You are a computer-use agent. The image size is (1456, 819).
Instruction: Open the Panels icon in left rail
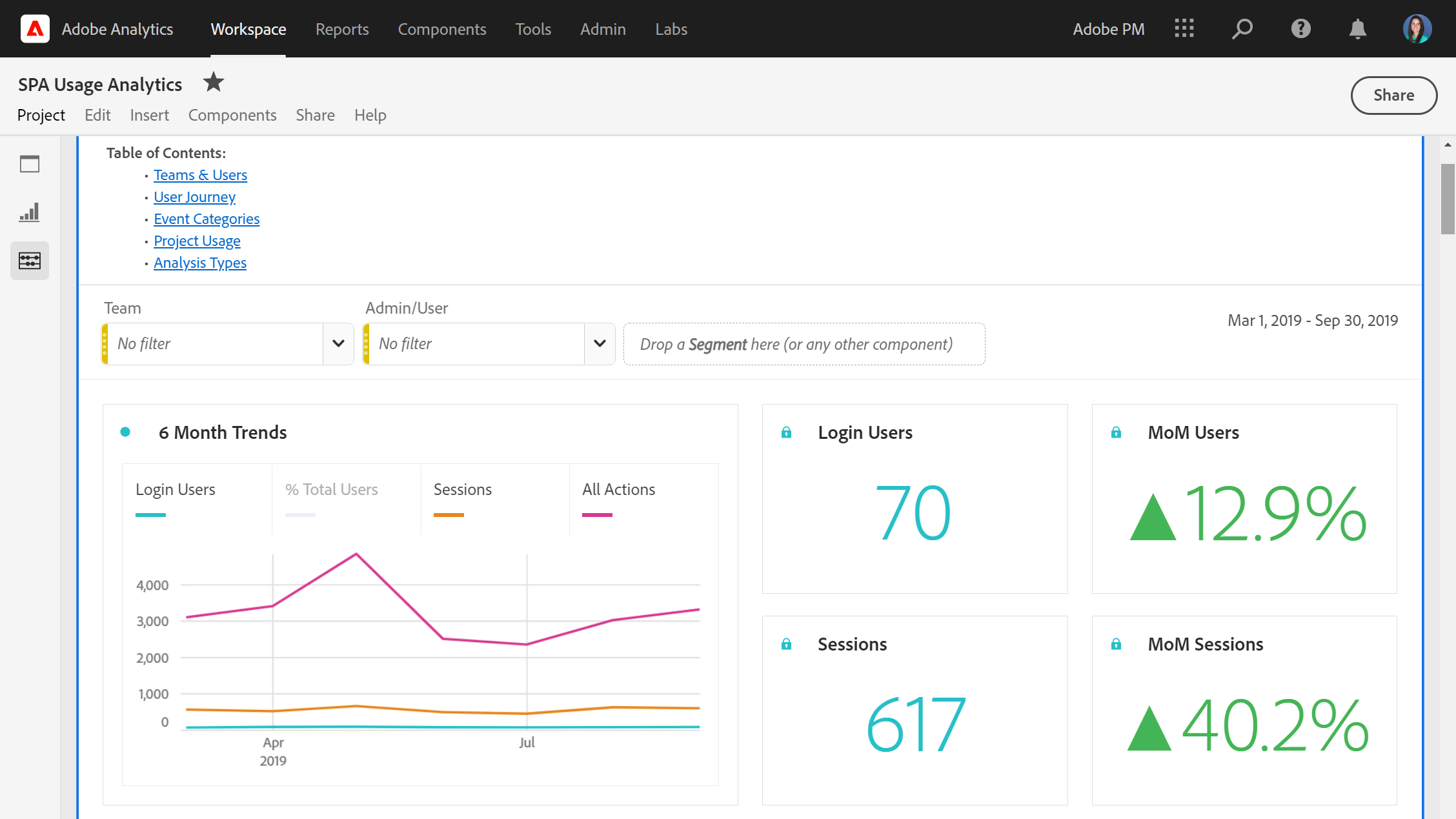[30, 164]
